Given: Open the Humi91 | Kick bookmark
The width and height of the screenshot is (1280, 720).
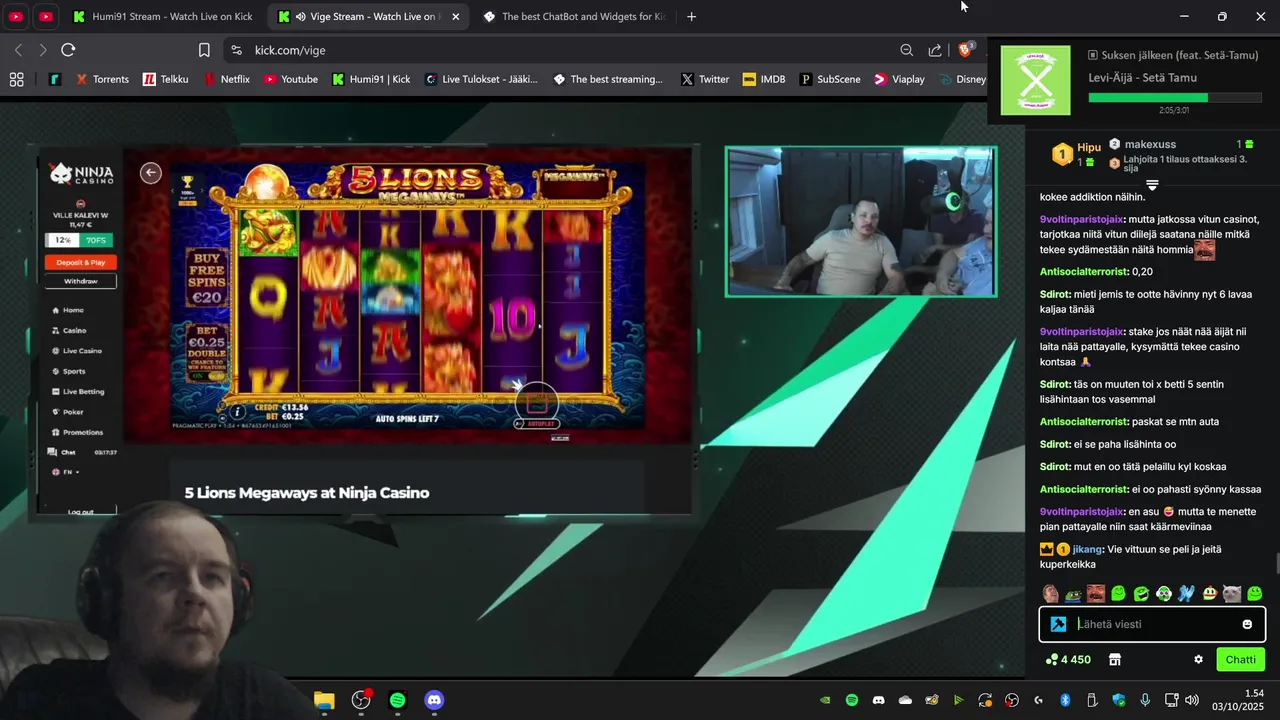Looking at the screenshot, I should tap(371, 79).
